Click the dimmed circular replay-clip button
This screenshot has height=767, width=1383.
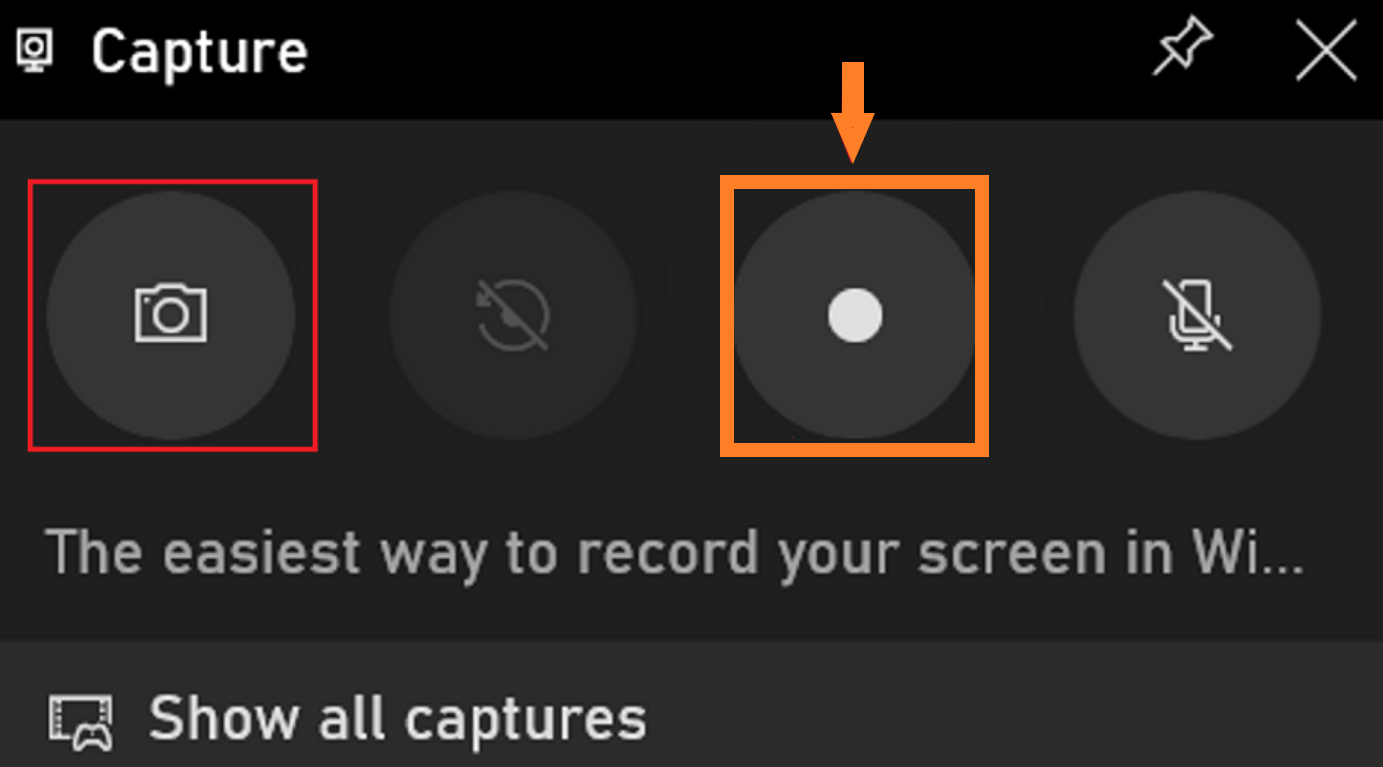pos(513,316)
